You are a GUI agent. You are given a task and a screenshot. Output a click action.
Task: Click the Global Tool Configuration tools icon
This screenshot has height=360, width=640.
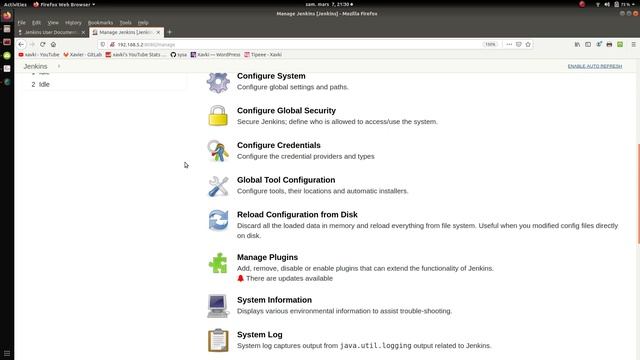218,186
